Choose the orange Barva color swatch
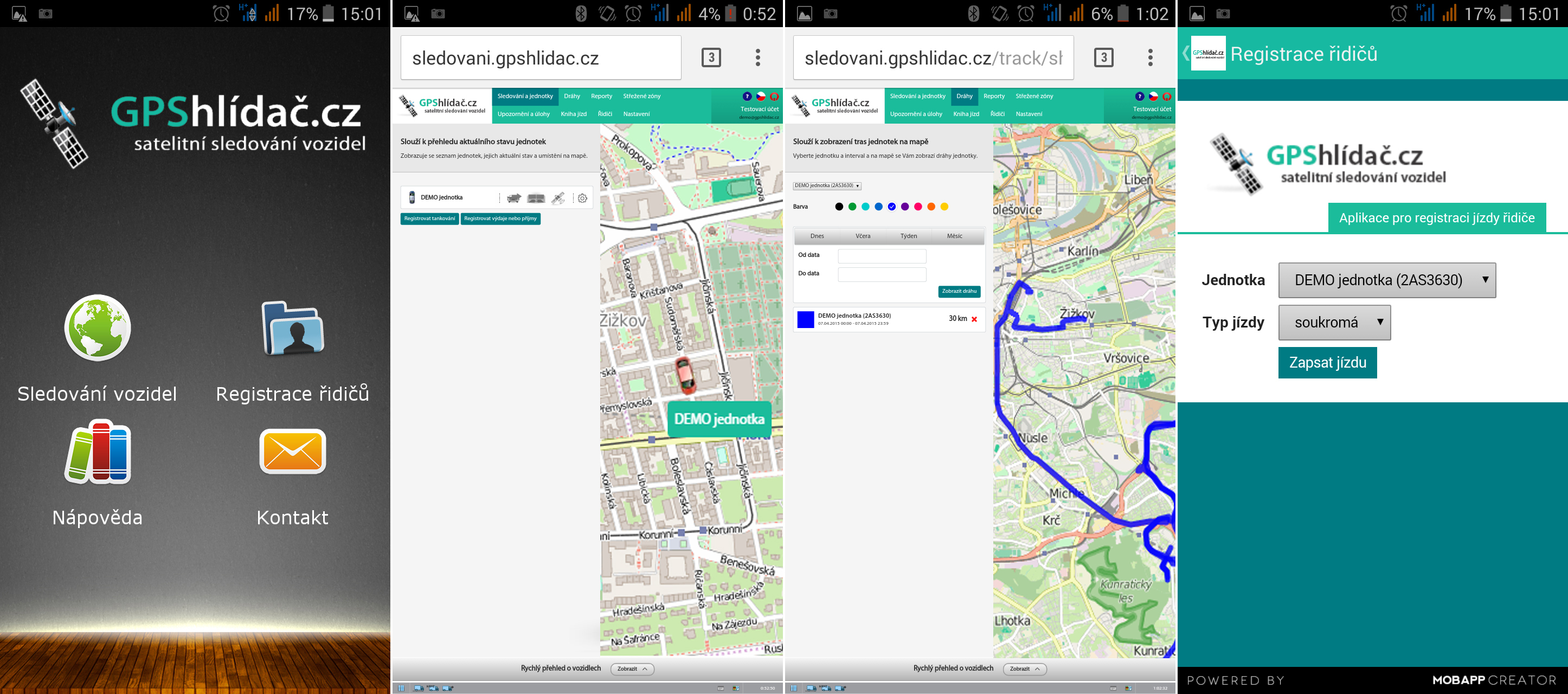Viewport: 1568px width, 694px height. click(x=931, y=207)
